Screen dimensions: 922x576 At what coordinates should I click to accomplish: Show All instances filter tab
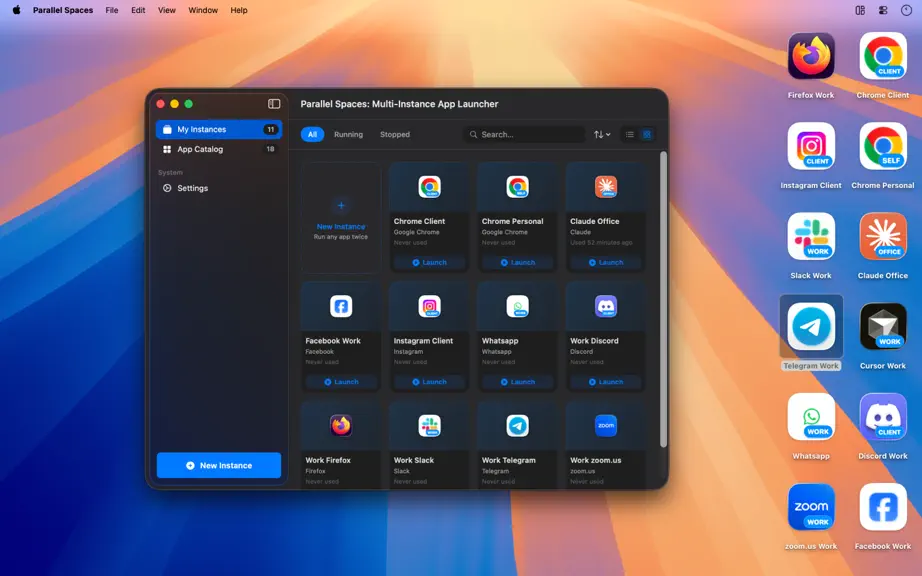click(x=312, y=135)
